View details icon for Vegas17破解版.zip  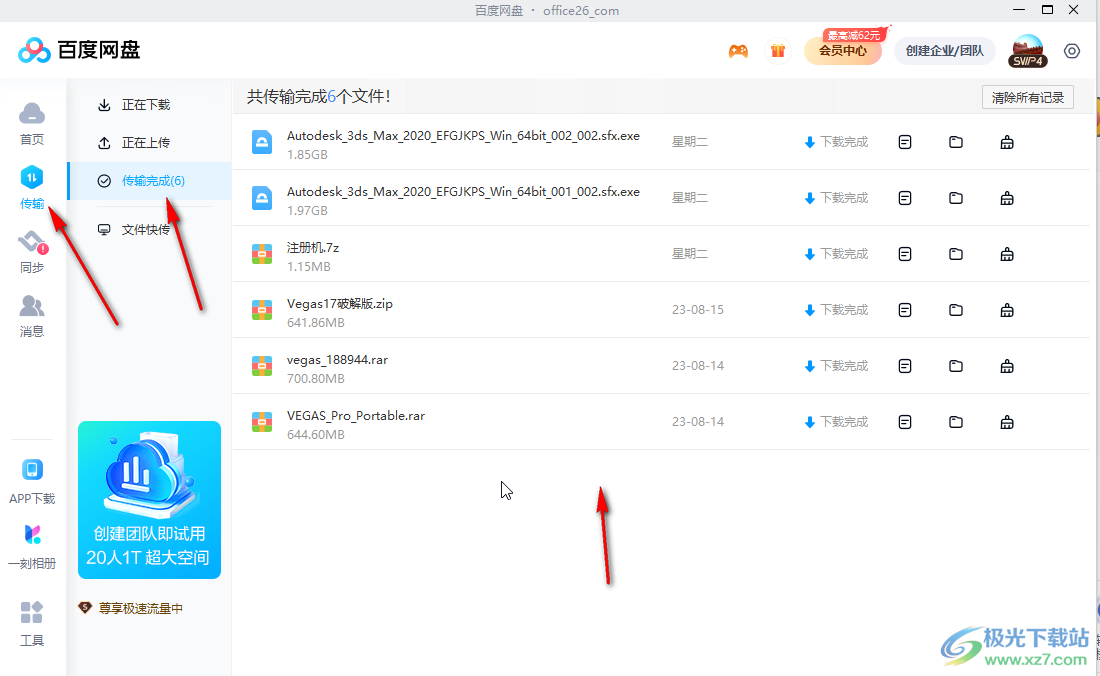coord(905,309)
